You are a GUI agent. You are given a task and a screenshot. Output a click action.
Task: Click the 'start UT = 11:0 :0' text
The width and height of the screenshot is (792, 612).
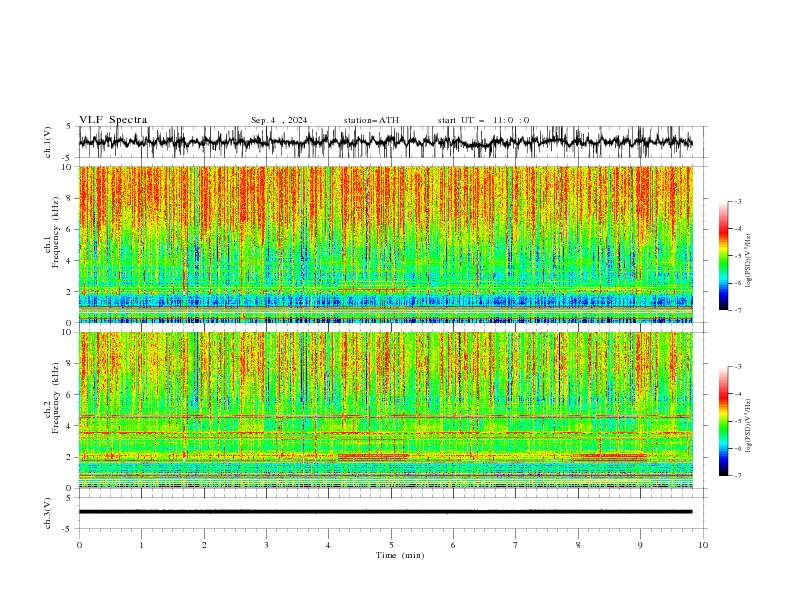click(x=483, y=120)
